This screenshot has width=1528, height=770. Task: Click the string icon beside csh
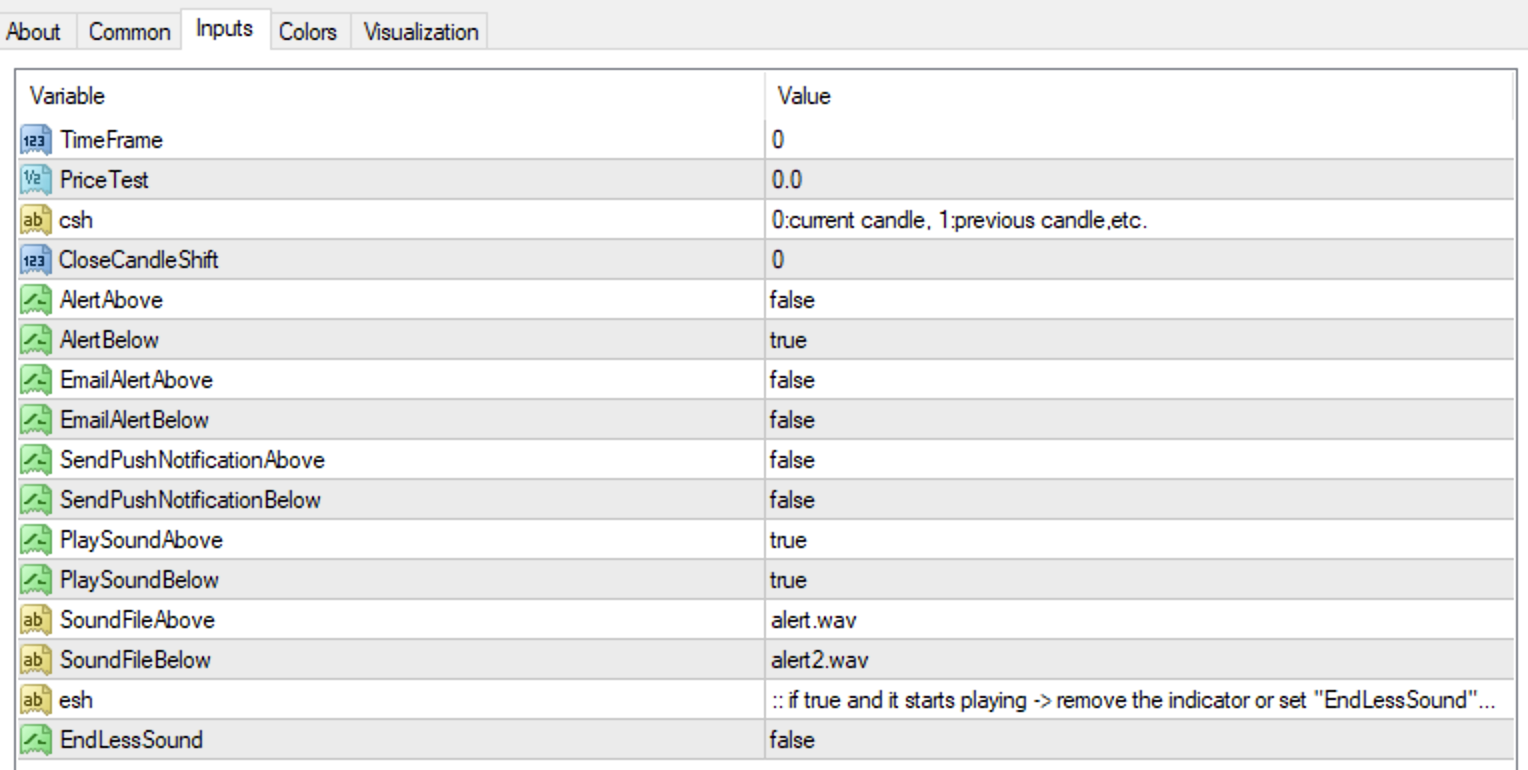point(34,220)
